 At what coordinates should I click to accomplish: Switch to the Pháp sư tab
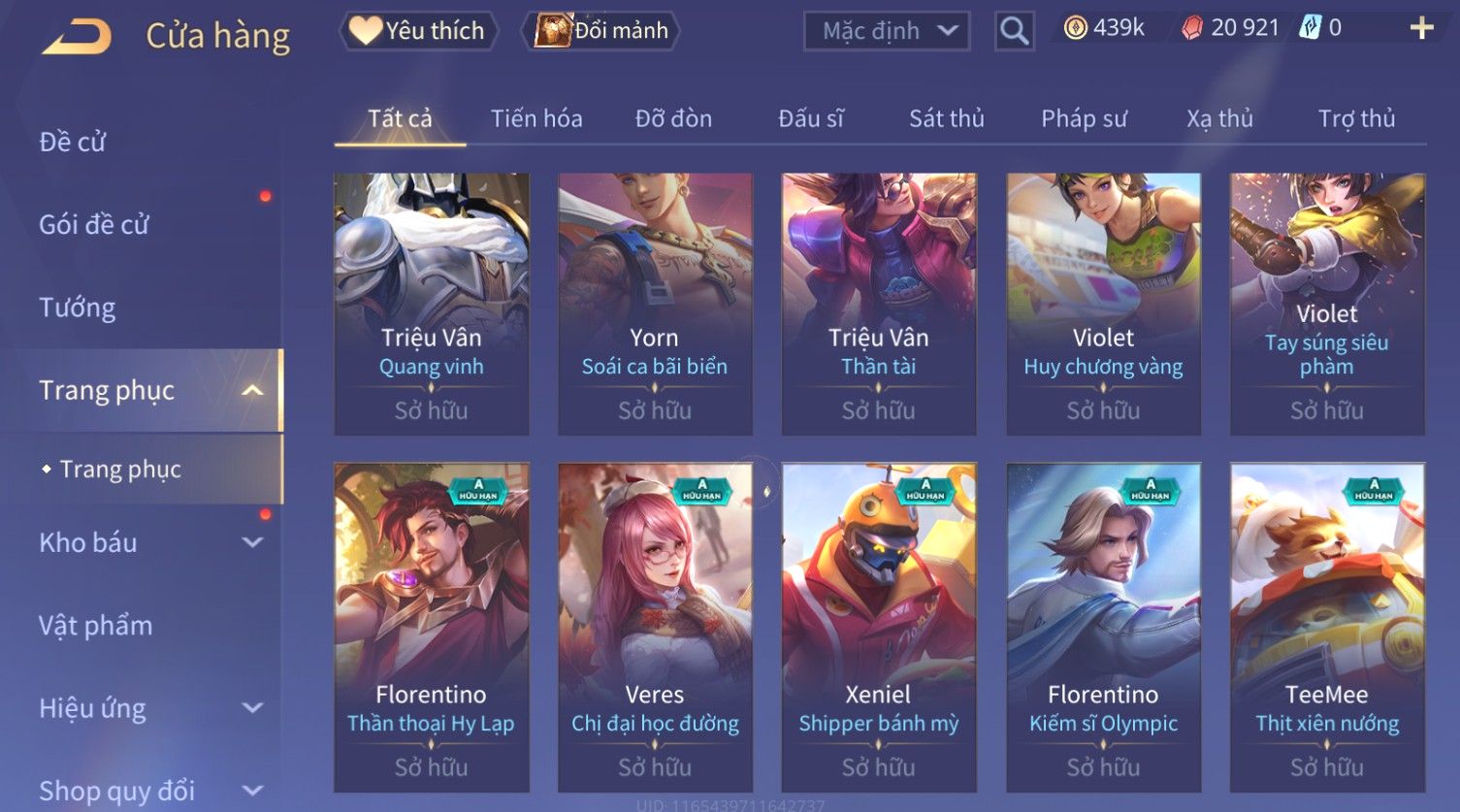click(1084, 118)
